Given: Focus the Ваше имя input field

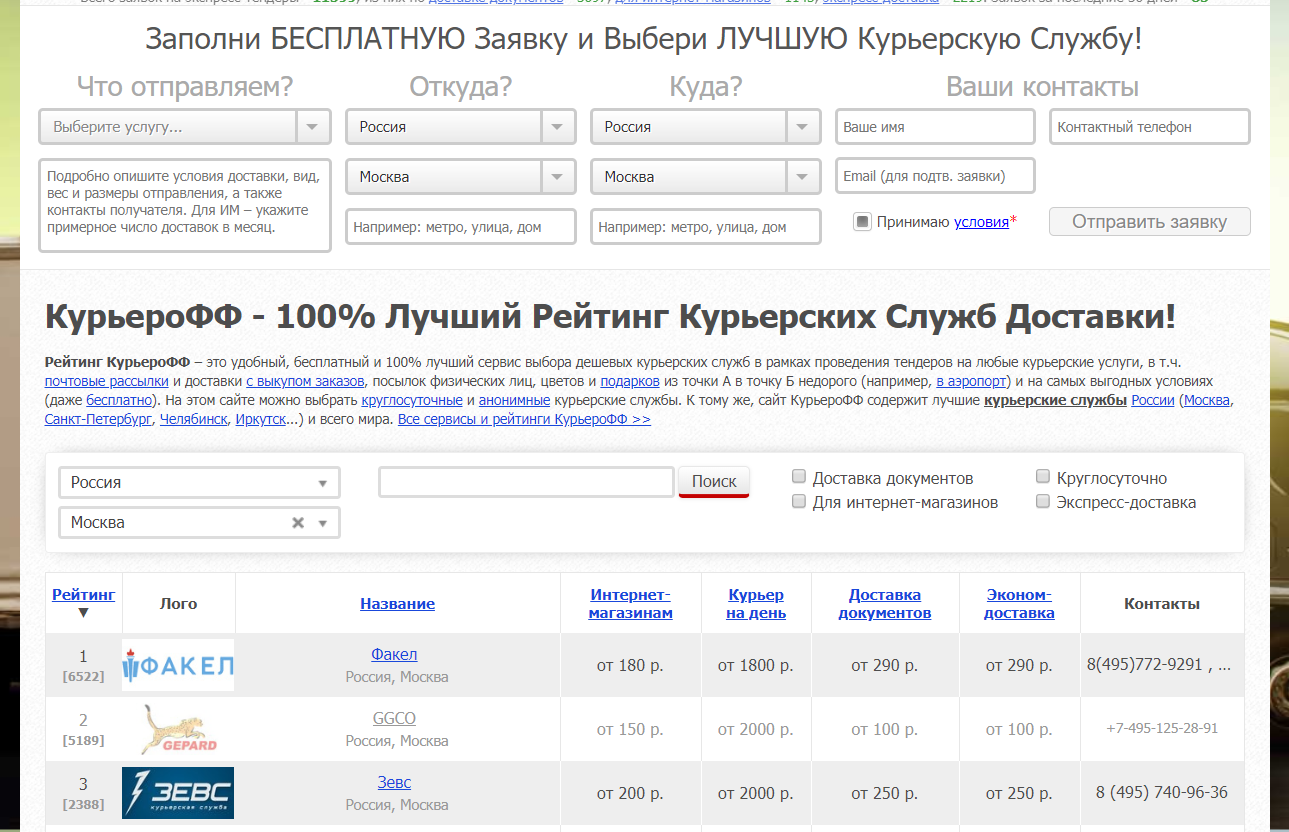Looking at the screenshot, I should point(935,127).
